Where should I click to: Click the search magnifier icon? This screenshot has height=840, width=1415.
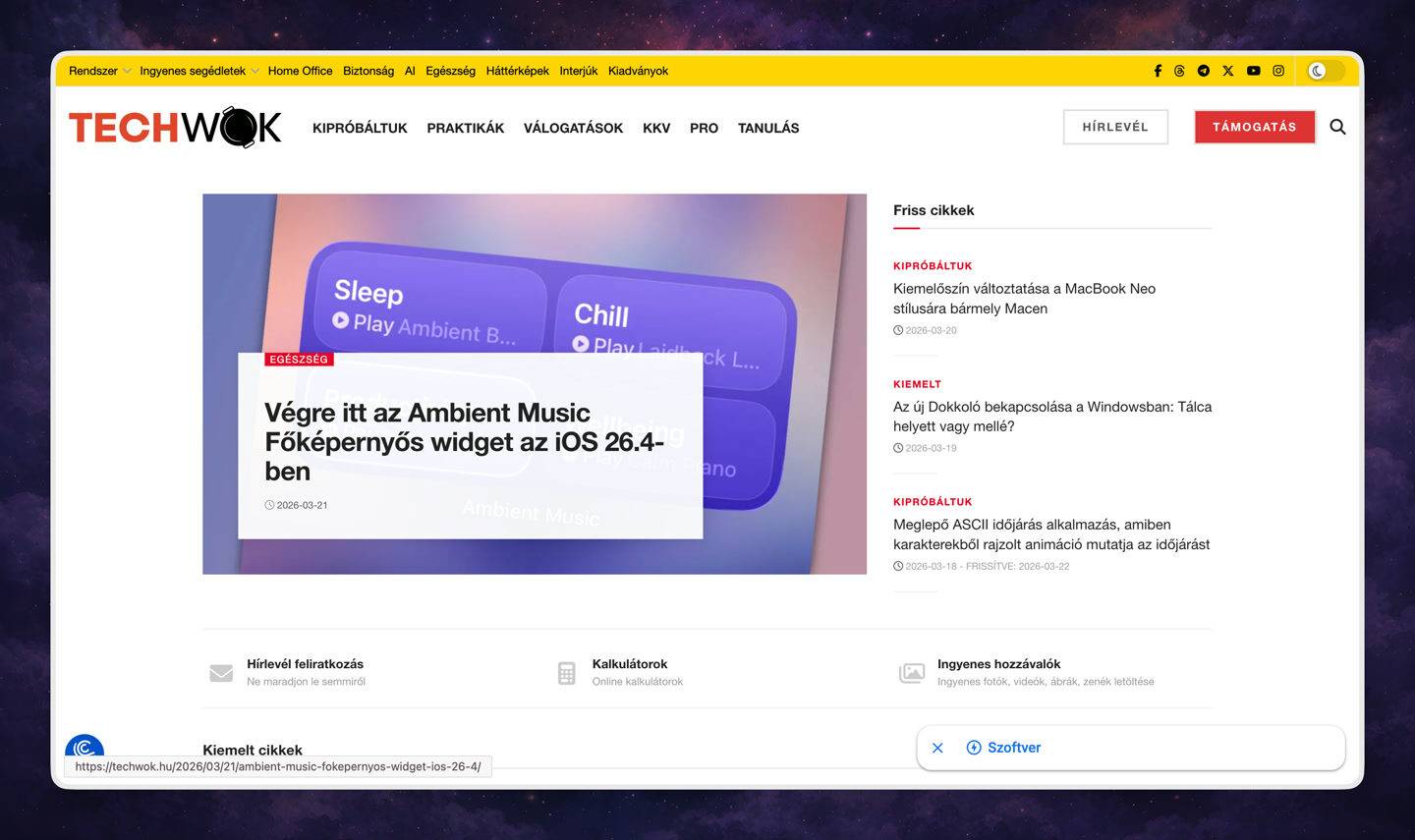tap(1337, 127)
